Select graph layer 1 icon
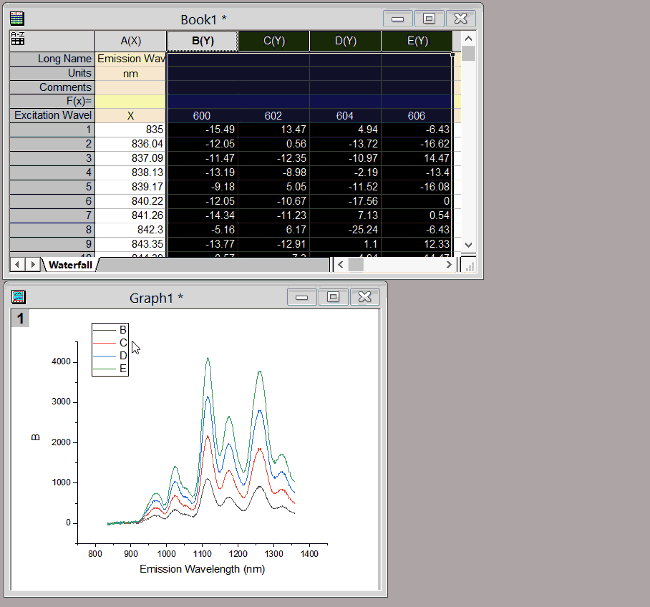 tap(21, 318)
